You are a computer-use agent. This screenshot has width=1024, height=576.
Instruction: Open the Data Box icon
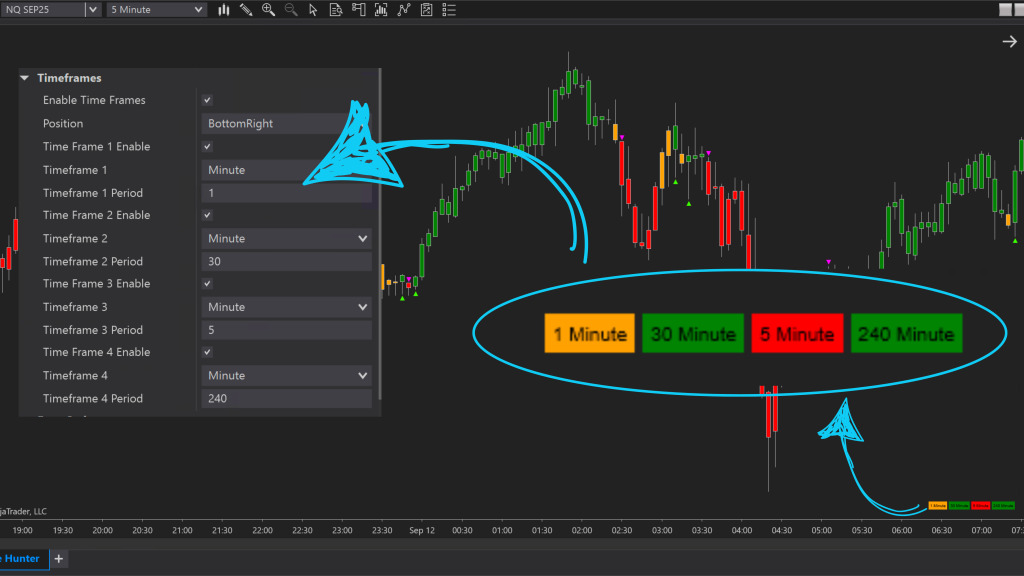click(337, 10)
